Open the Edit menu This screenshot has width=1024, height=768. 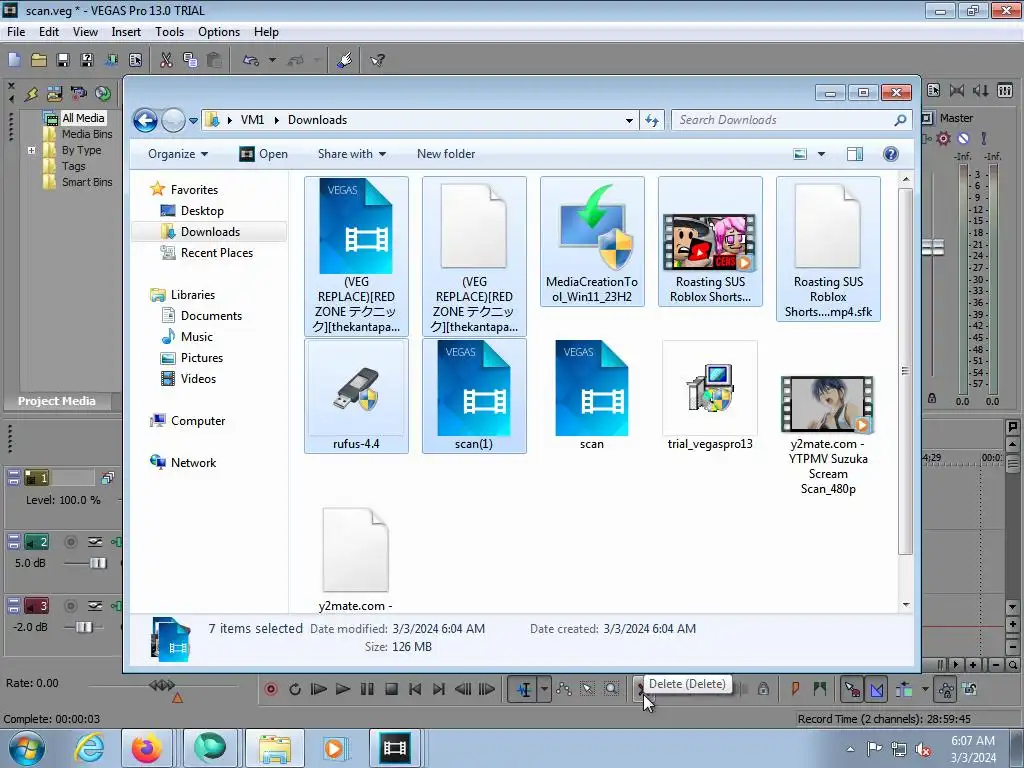click(x=48, y=32)
